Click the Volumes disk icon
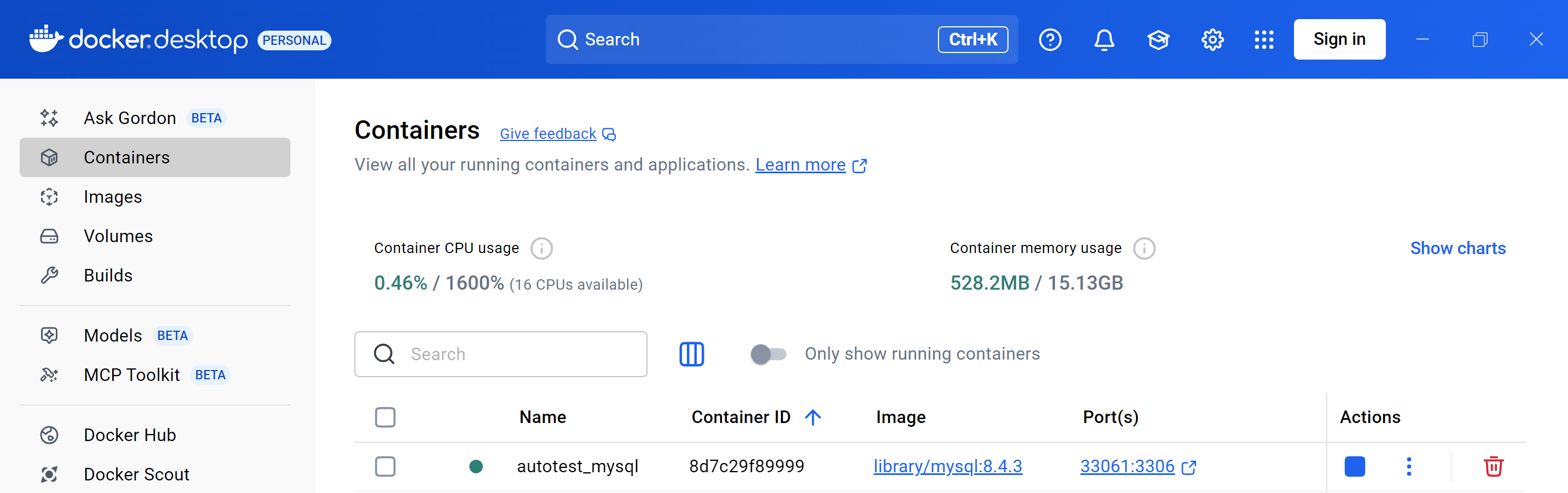 [49, 236]
